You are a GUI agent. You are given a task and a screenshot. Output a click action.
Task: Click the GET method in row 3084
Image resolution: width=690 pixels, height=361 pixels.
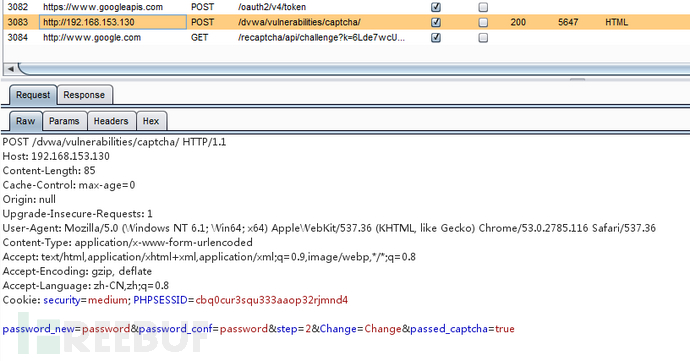pos(199,37)
